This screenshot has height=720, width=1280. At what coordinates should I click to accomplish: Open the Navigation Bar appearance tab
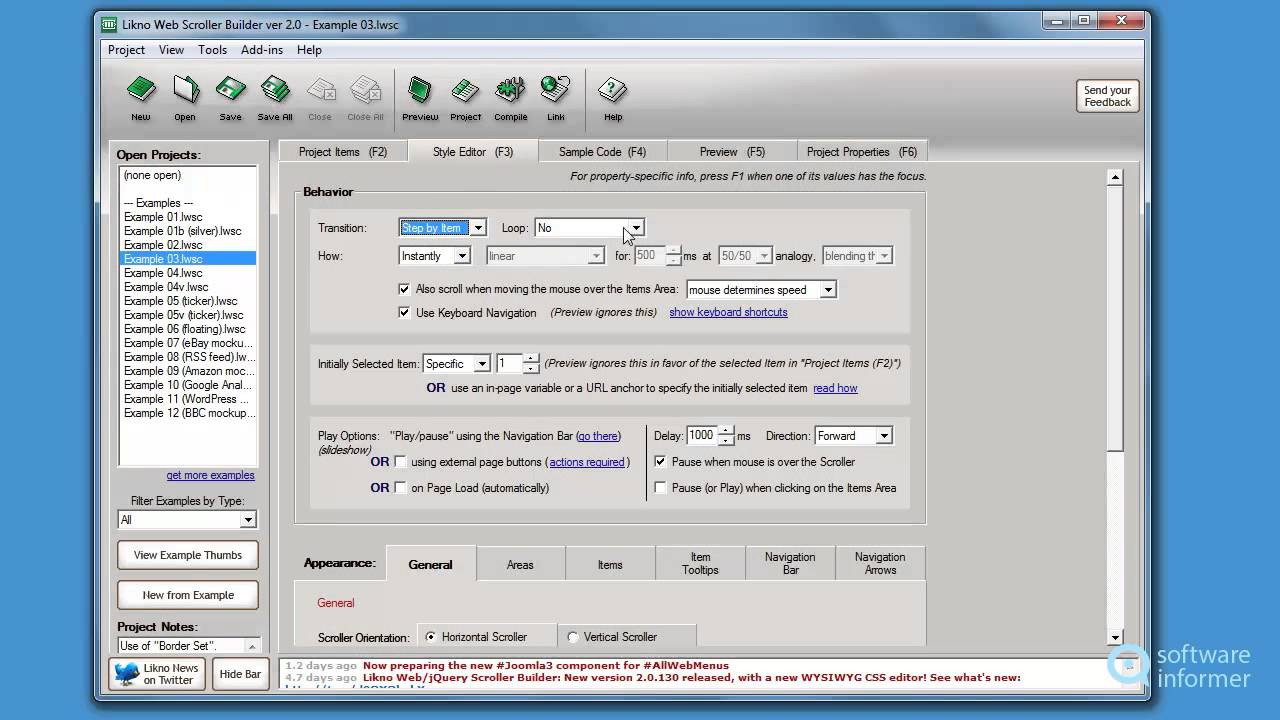point(790,564)
